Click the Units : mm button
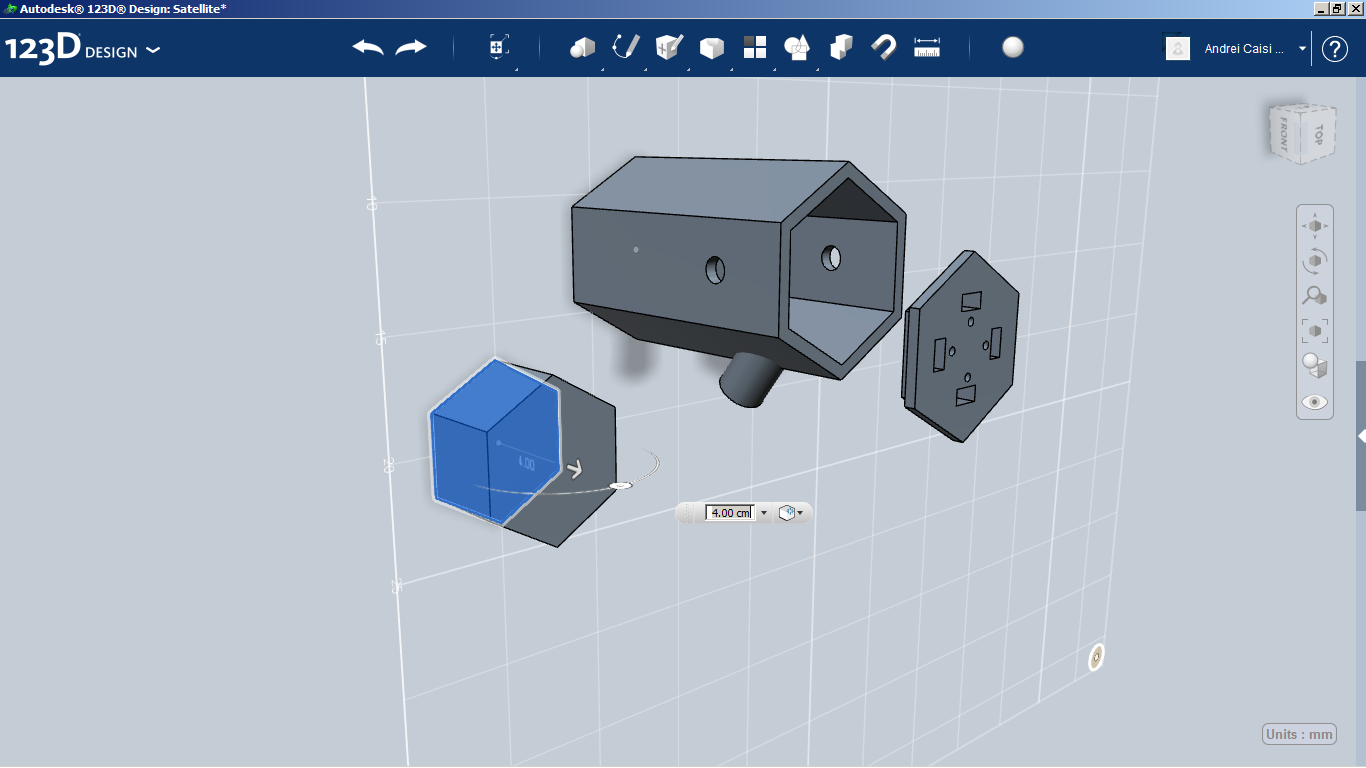The height and width of the screenshot is (768, 1366). [x=1300, y=734]
